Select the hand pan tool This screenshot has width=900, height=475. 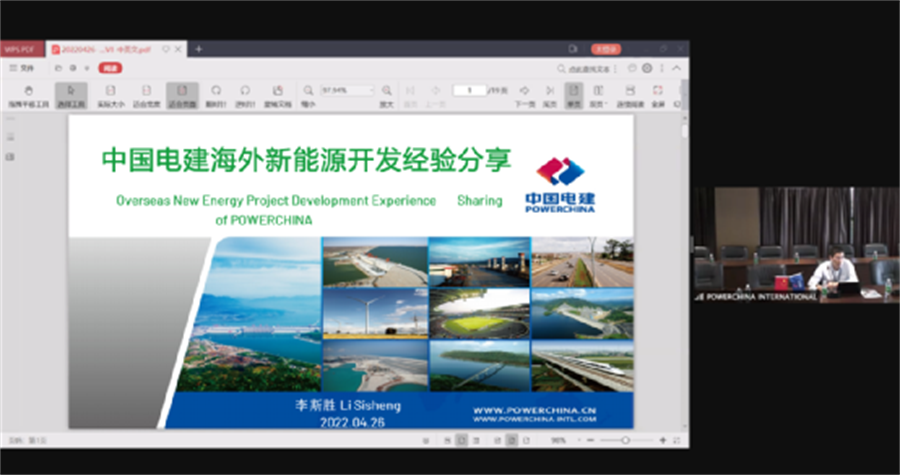click(28, 96)
